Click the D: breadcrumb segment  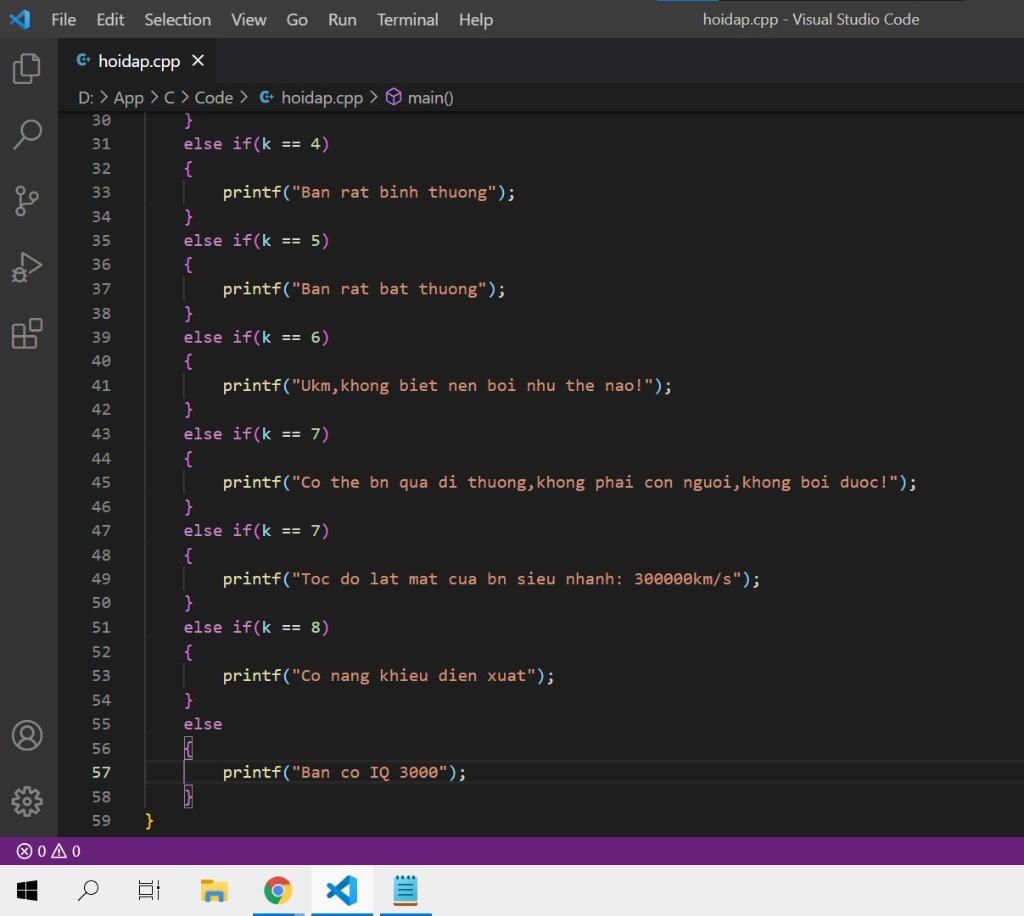pos(86,97)
